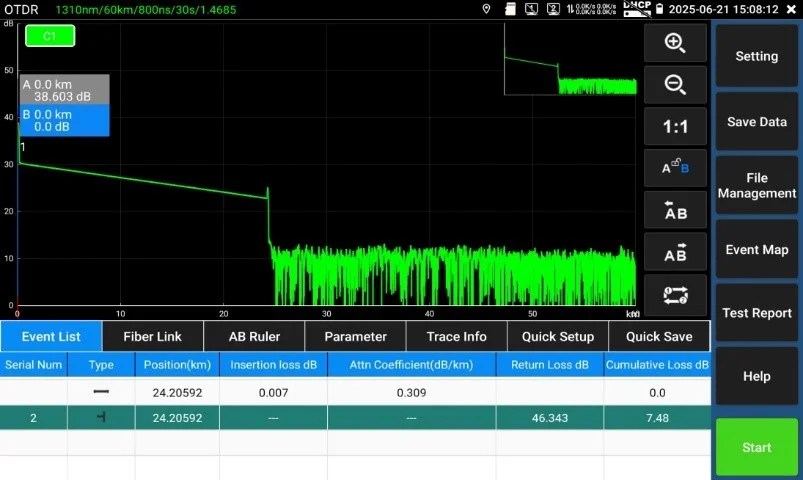Screen dimensions: 803x480
Task: Click the fiber section line icon in first row
Action: [x=101, y=391]
